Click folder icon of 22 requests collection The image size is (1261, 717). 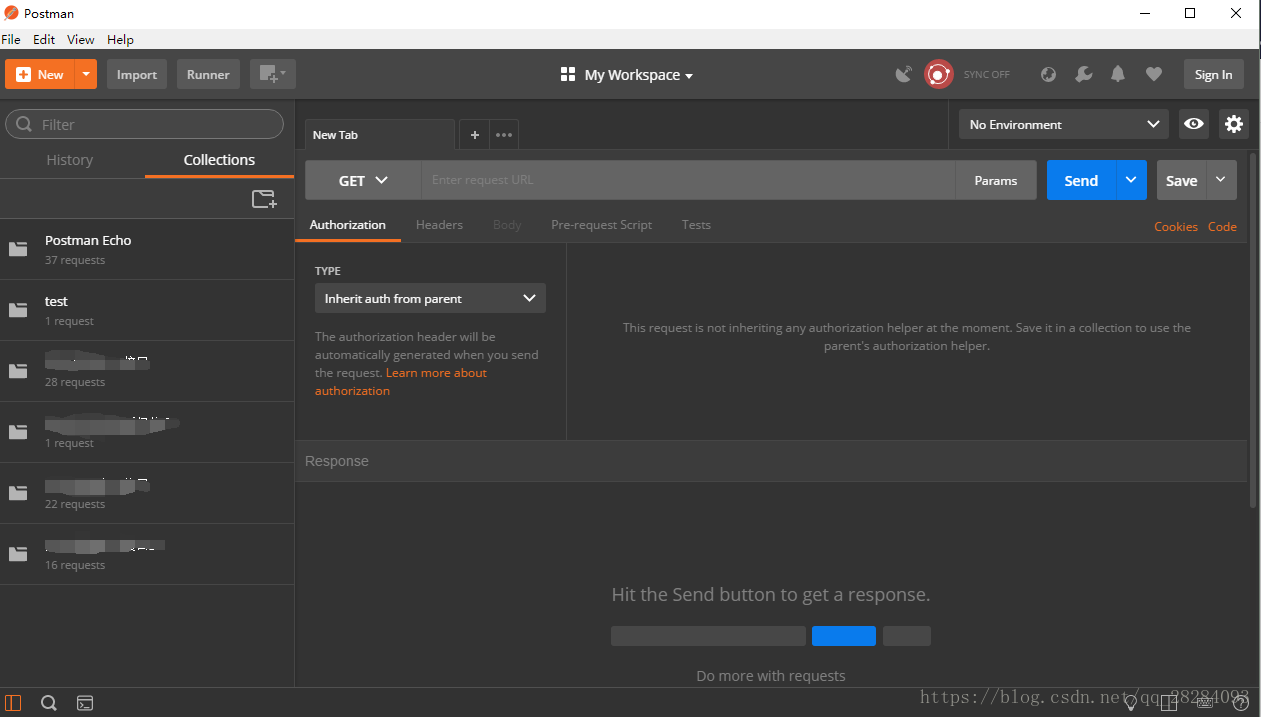[18, 493]
